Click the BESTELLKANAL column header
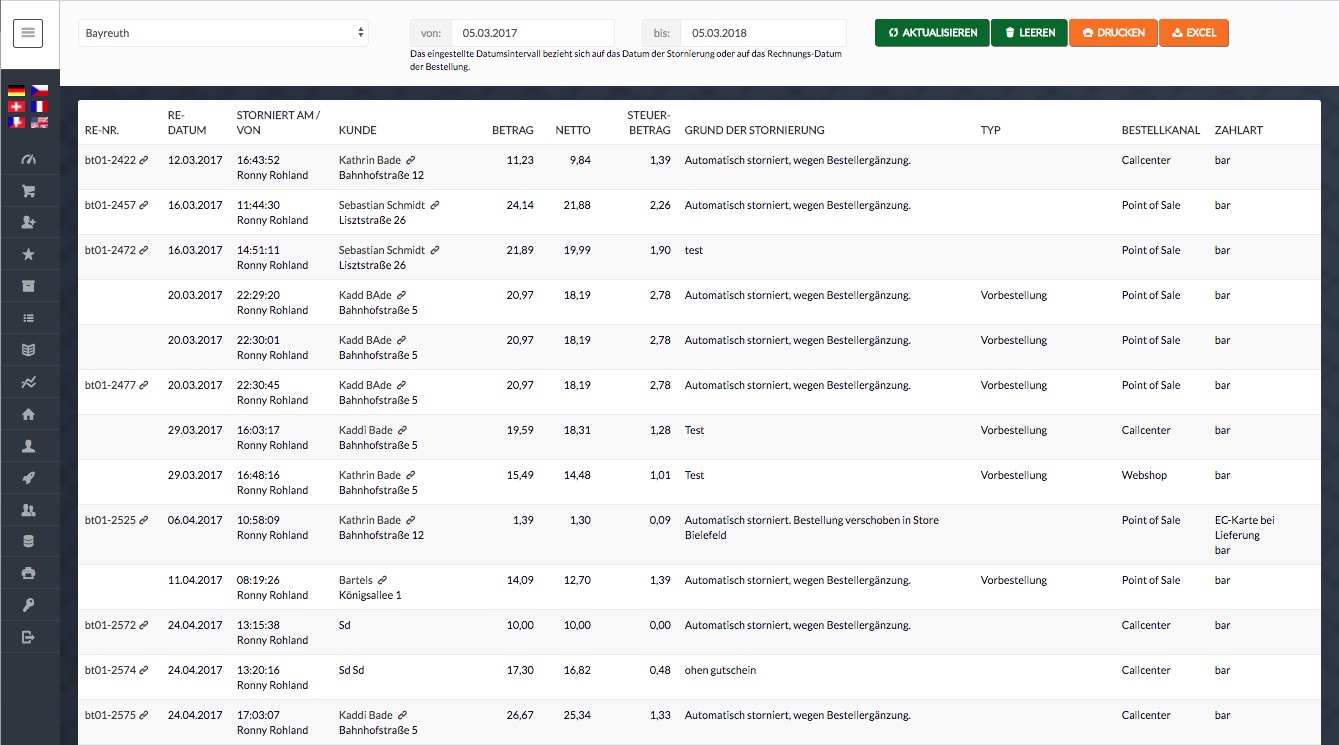 (x=1161, y=130)
